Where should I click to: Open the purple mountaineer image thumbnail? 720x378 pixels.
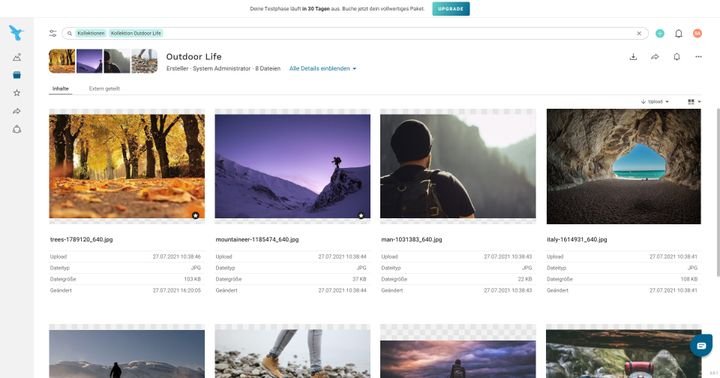(x=292, y=166)
